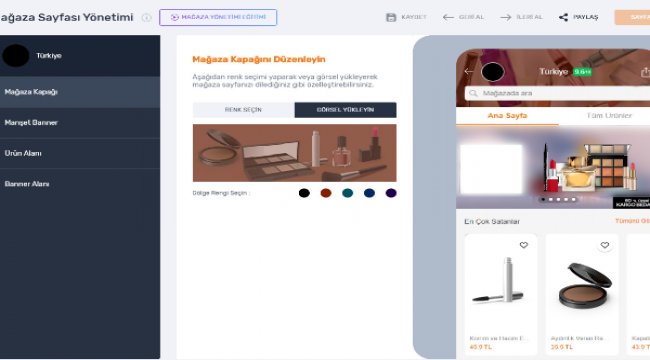The width and height of the screenshot is (650, 360).
Task: Click the magnifier icon in preview search
Action: (x=473, y=93)
